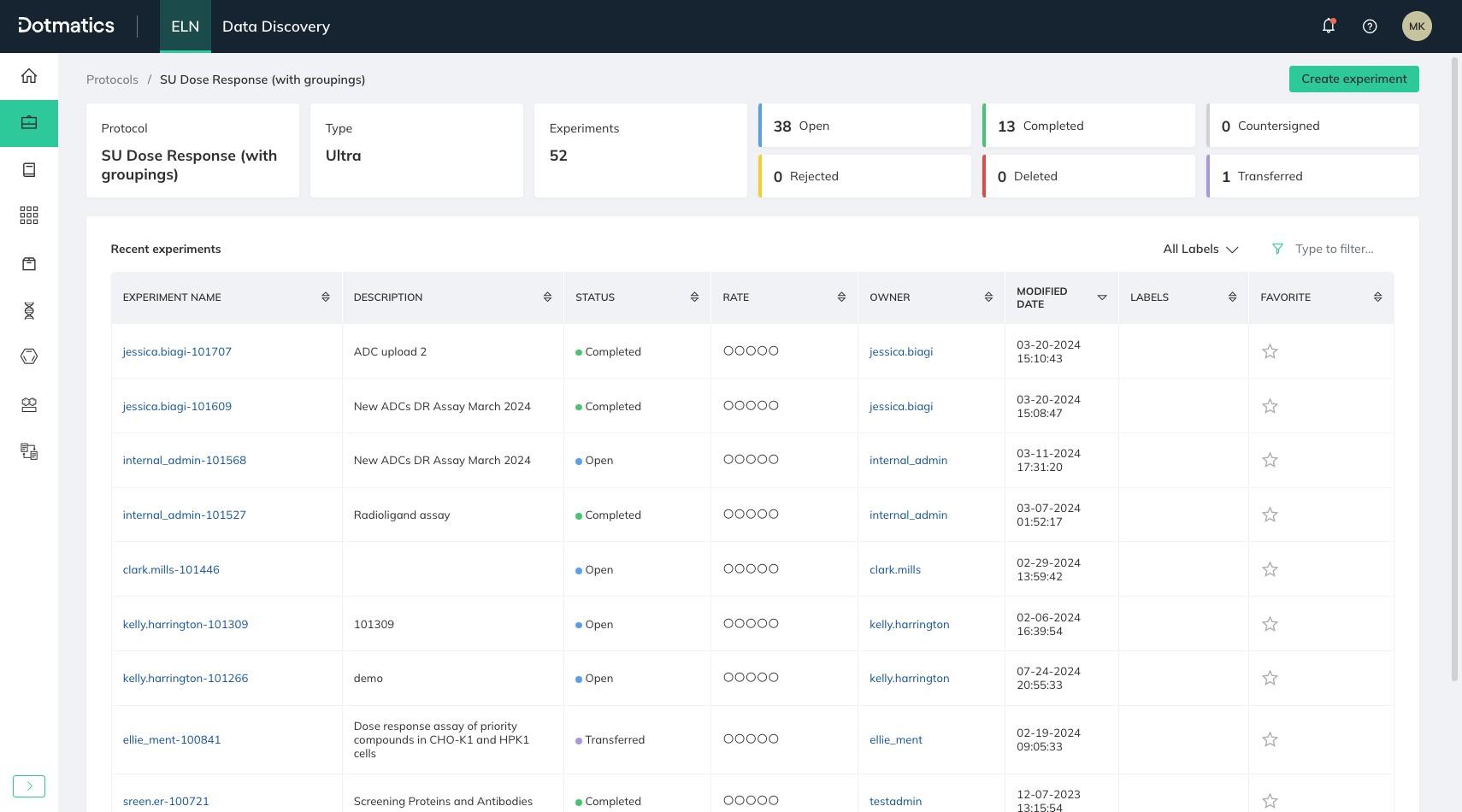The width and height of the screenshot is (1462, 812).
Task: Open experiment internal_admin-101568
Action: 185,460
